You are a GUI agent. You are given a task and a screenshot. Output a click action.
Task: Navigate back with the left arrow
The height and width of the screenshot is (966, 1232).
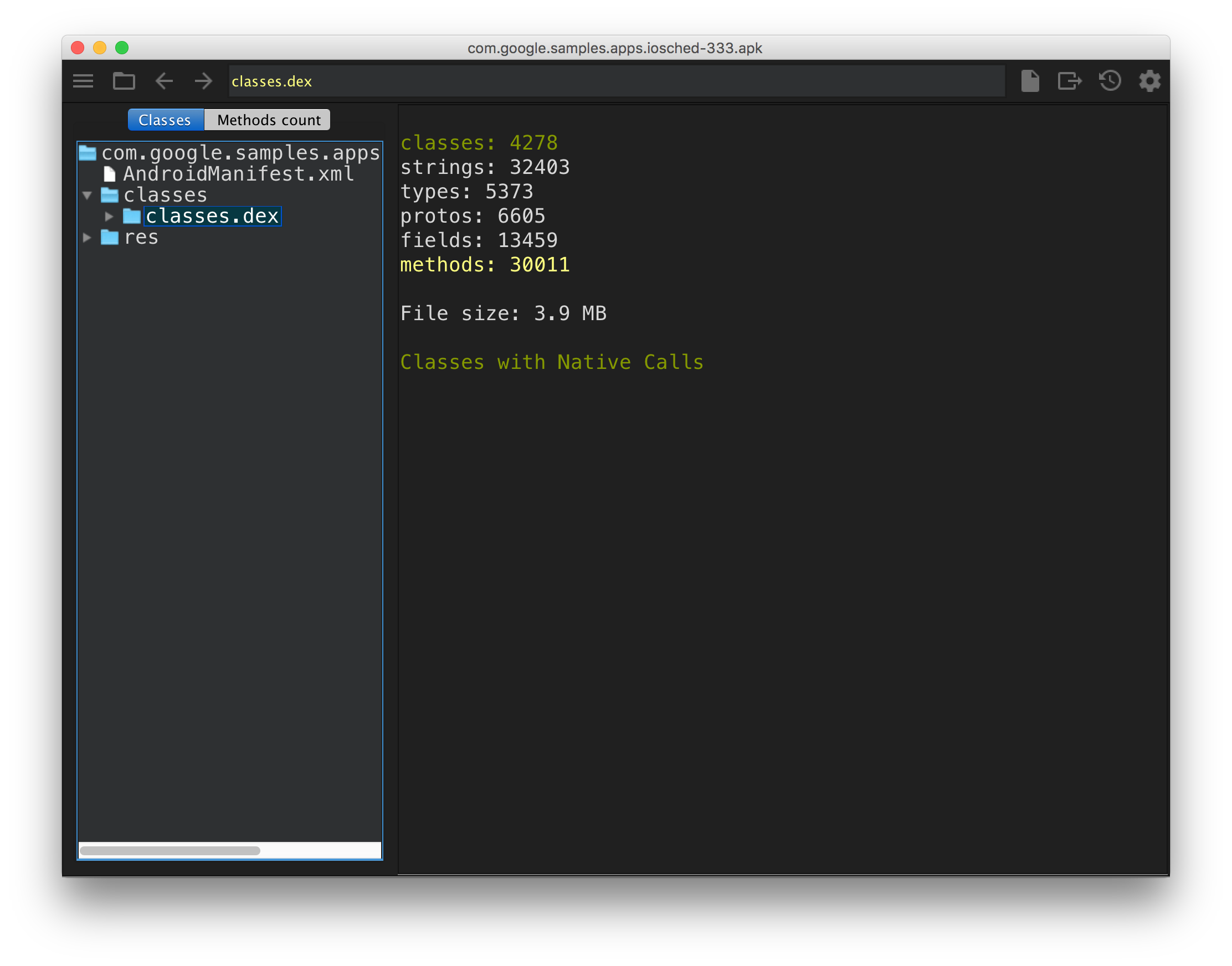pos(164,81)
